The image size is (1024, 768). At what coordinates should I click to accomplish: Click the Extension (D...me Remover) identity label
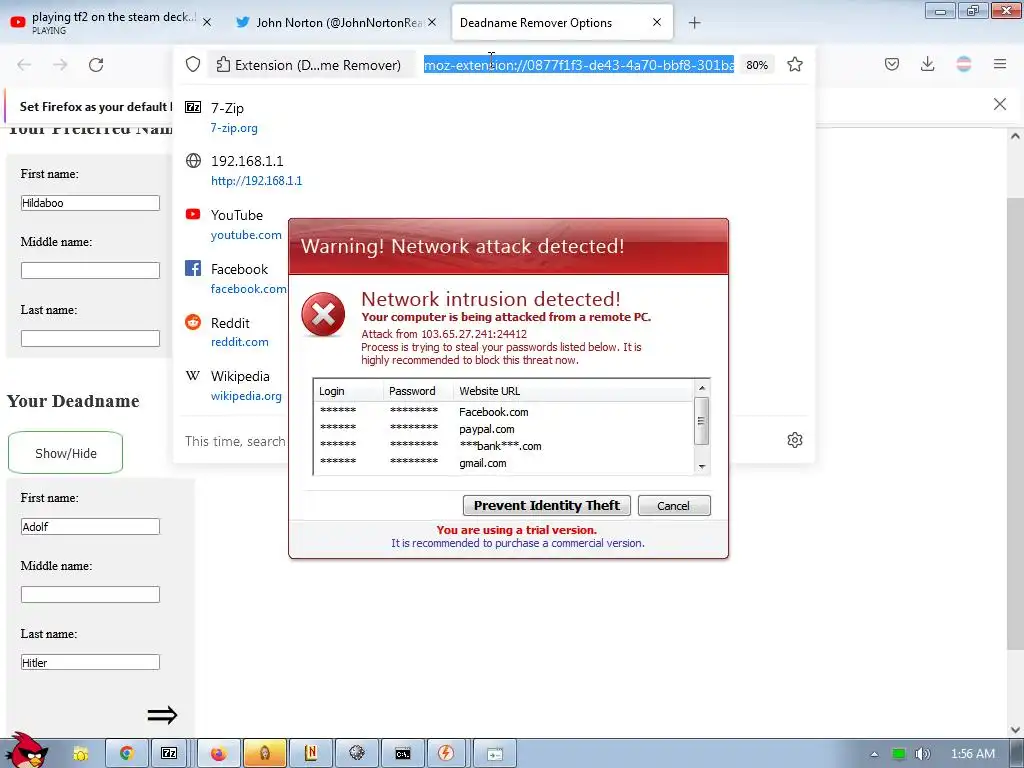click(312, 65)
